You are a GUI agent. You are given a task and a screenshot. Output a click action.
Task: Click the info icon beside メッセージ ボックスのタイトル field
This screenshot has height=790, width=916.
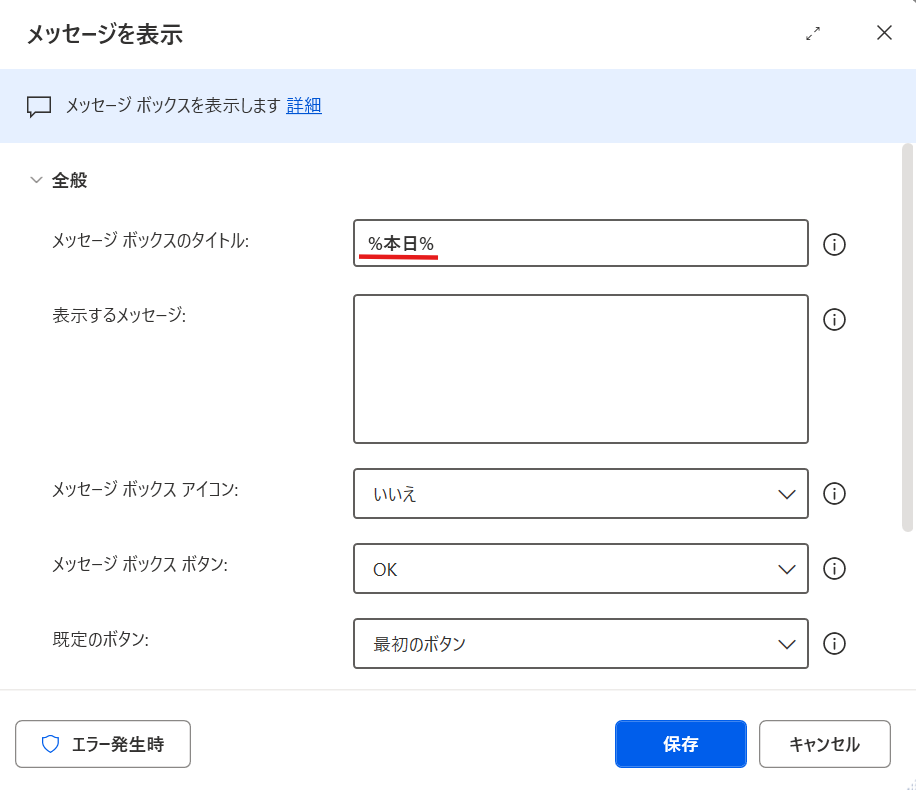click(x=834, y=243)
